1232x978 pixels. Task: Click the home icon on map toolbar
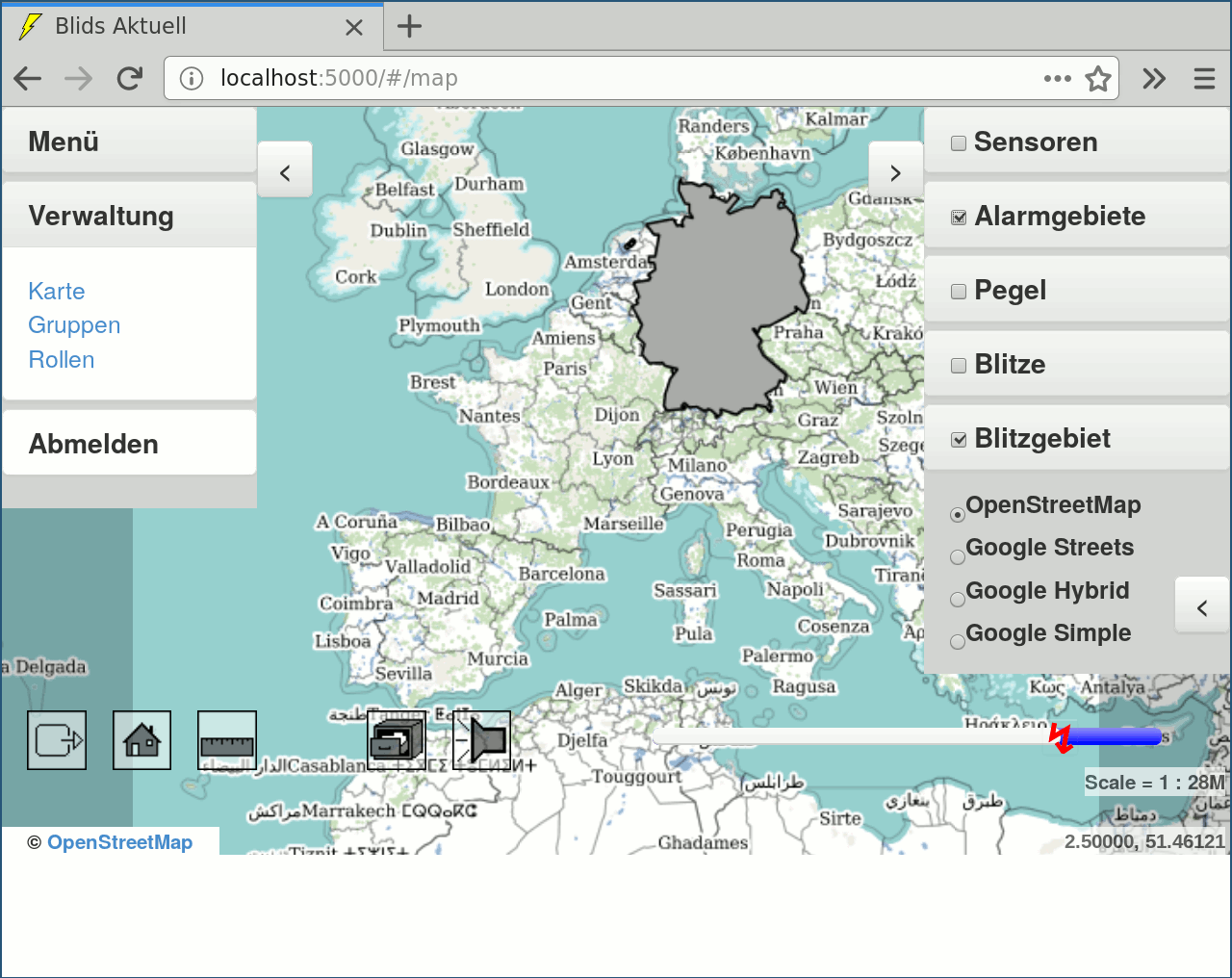pyautogui.click(x=141, y=740)
